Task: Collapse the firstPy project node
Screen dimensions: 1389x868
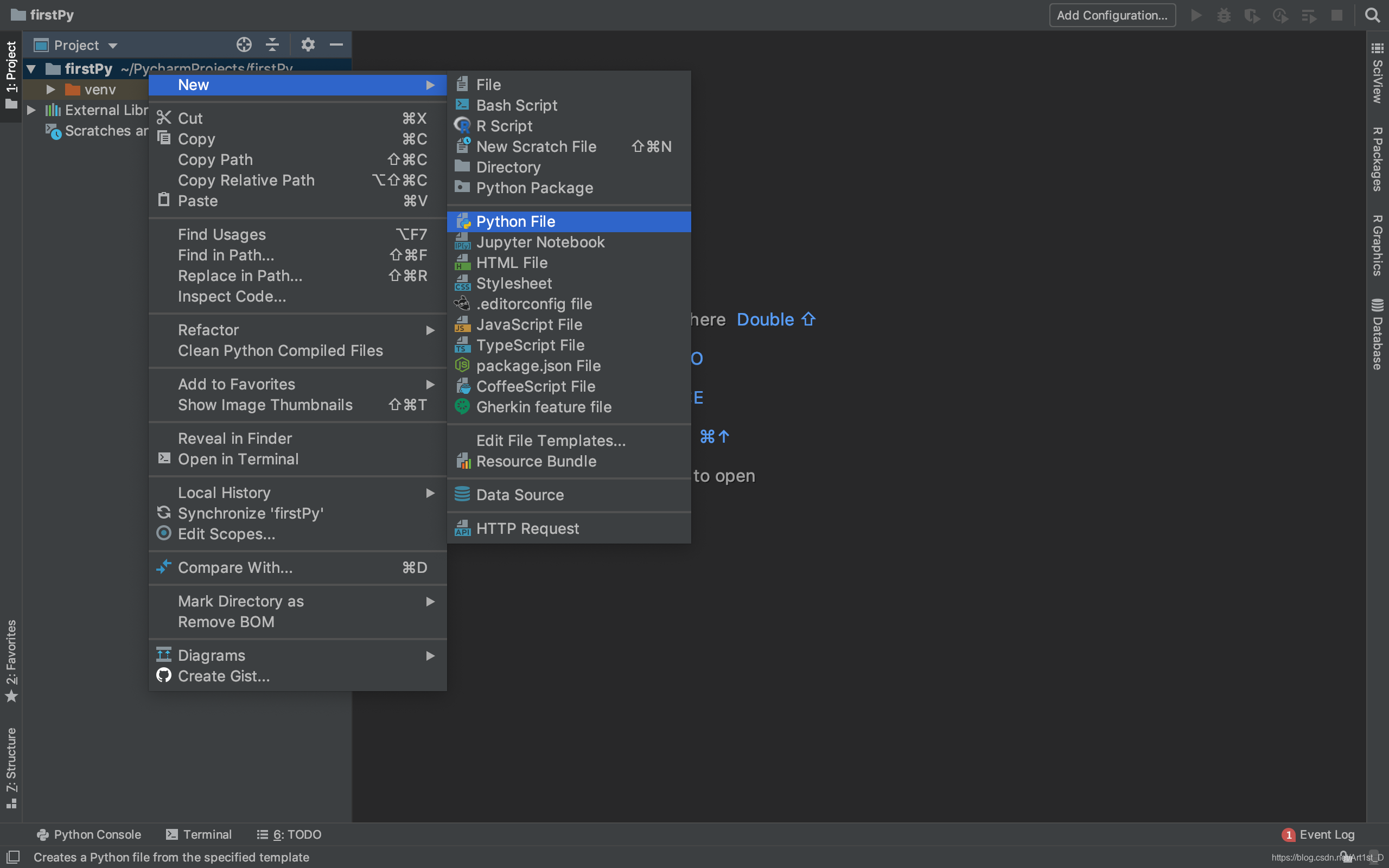Action: (x=31, y=68)
